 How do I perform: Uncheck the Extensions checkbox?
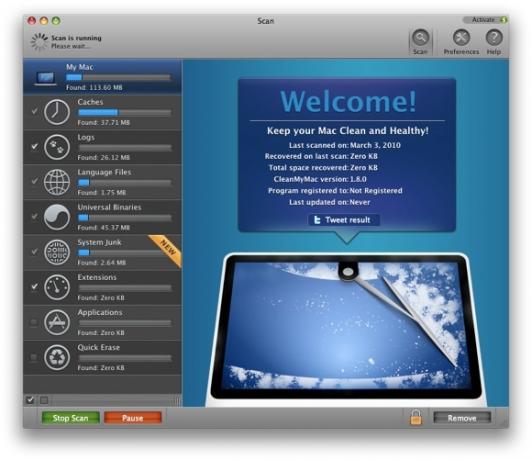click(x=34, y=286)
